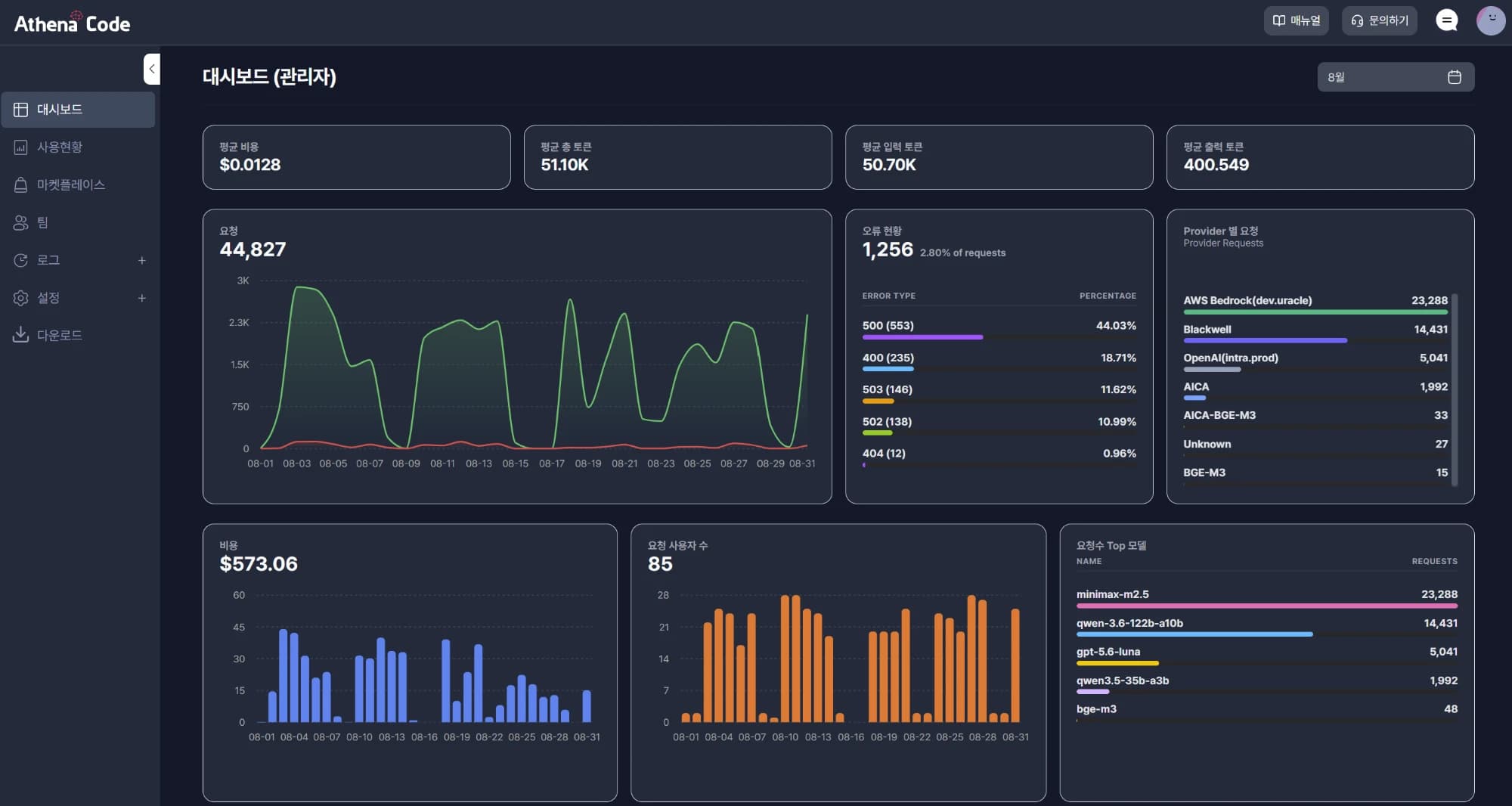Click the 'gpt-5.6-luna' model row

pos(1267,656)
